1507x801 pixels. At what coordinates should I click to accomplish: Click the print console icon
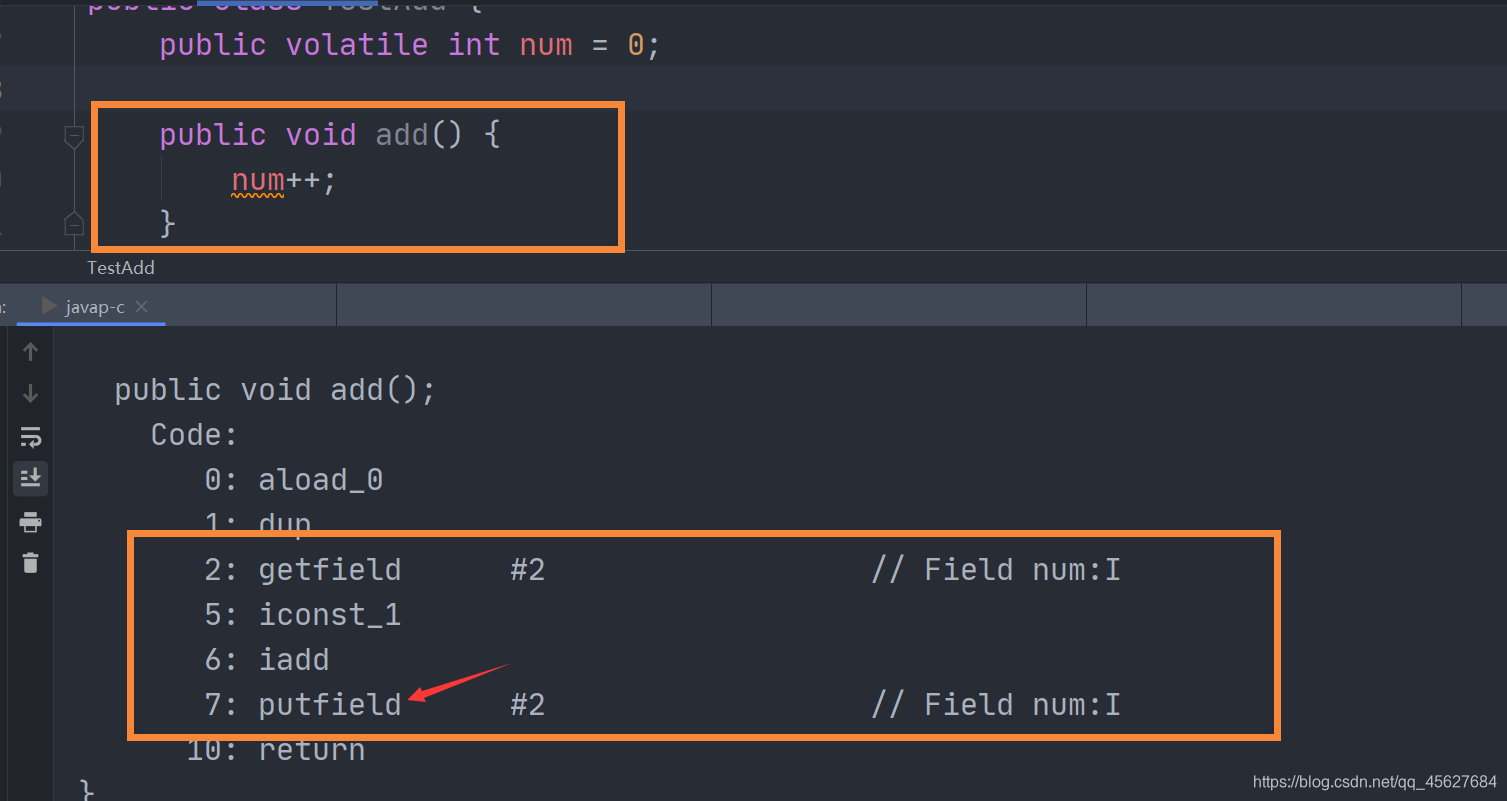coord(30,522)
